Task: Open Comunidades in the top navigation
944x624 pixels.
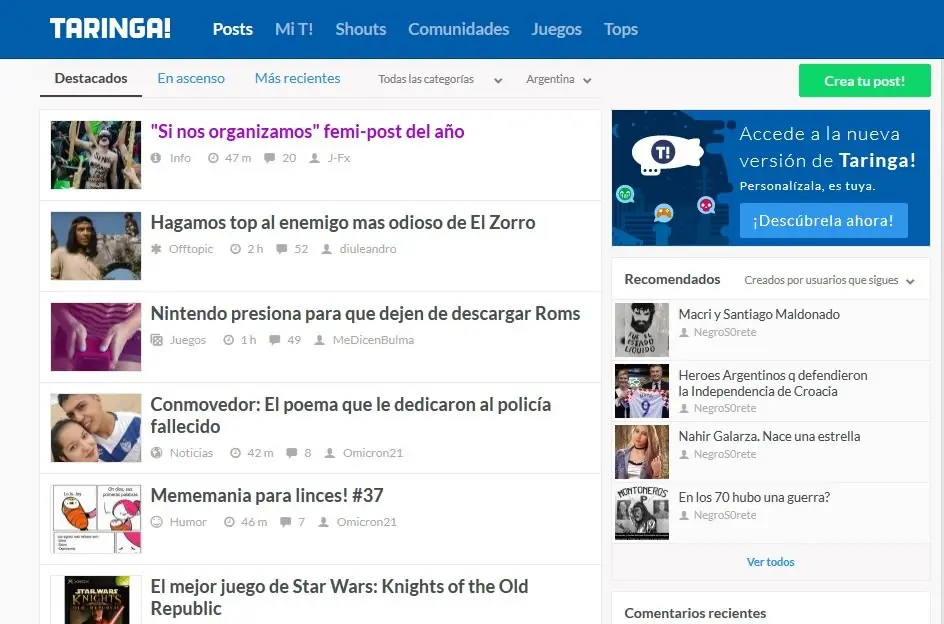Action: pos(459,29)
